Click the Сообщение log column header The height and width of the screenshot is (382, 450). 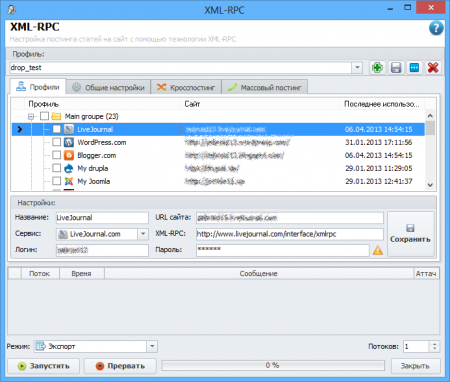pyautogui.click(x=259, y=274)
